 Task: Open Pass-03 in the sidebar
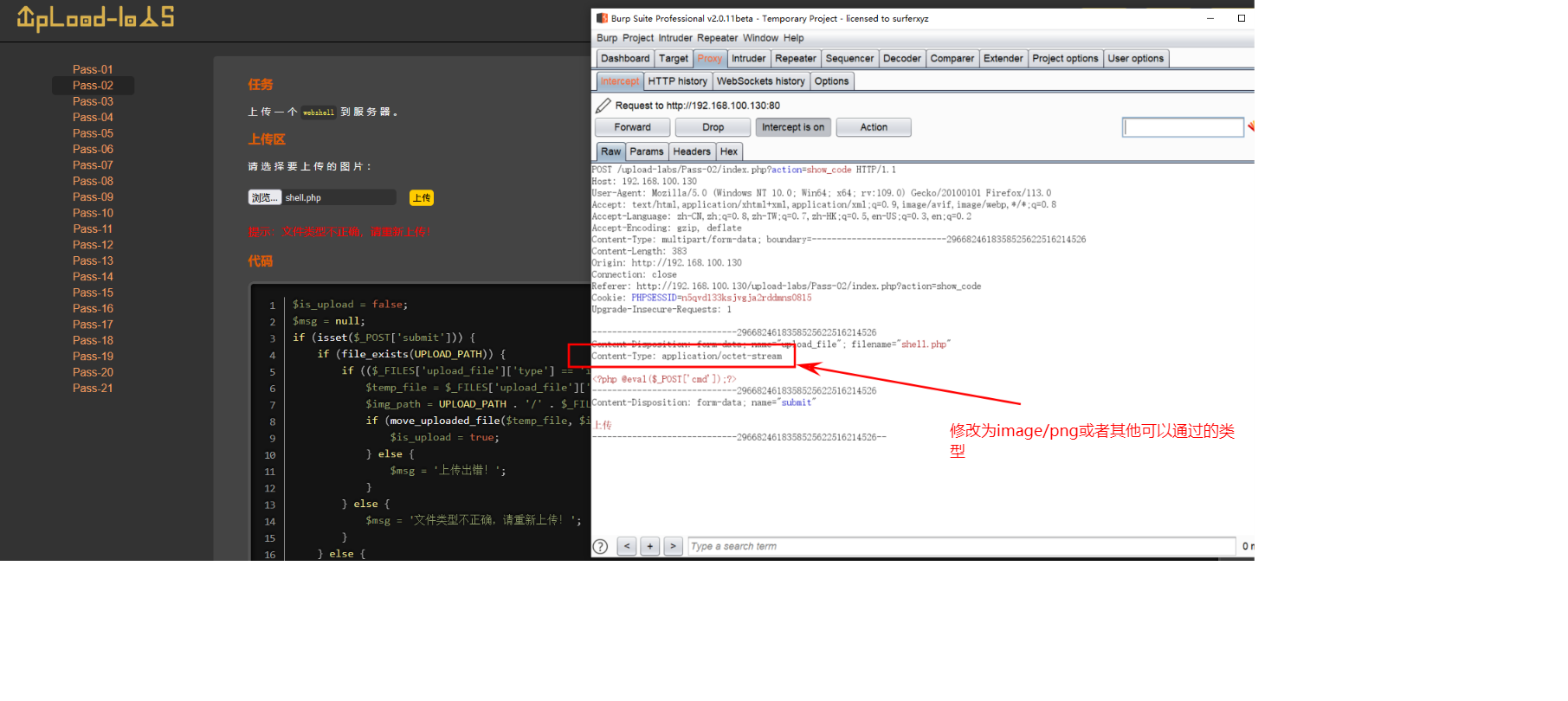(x=93, y=101)
